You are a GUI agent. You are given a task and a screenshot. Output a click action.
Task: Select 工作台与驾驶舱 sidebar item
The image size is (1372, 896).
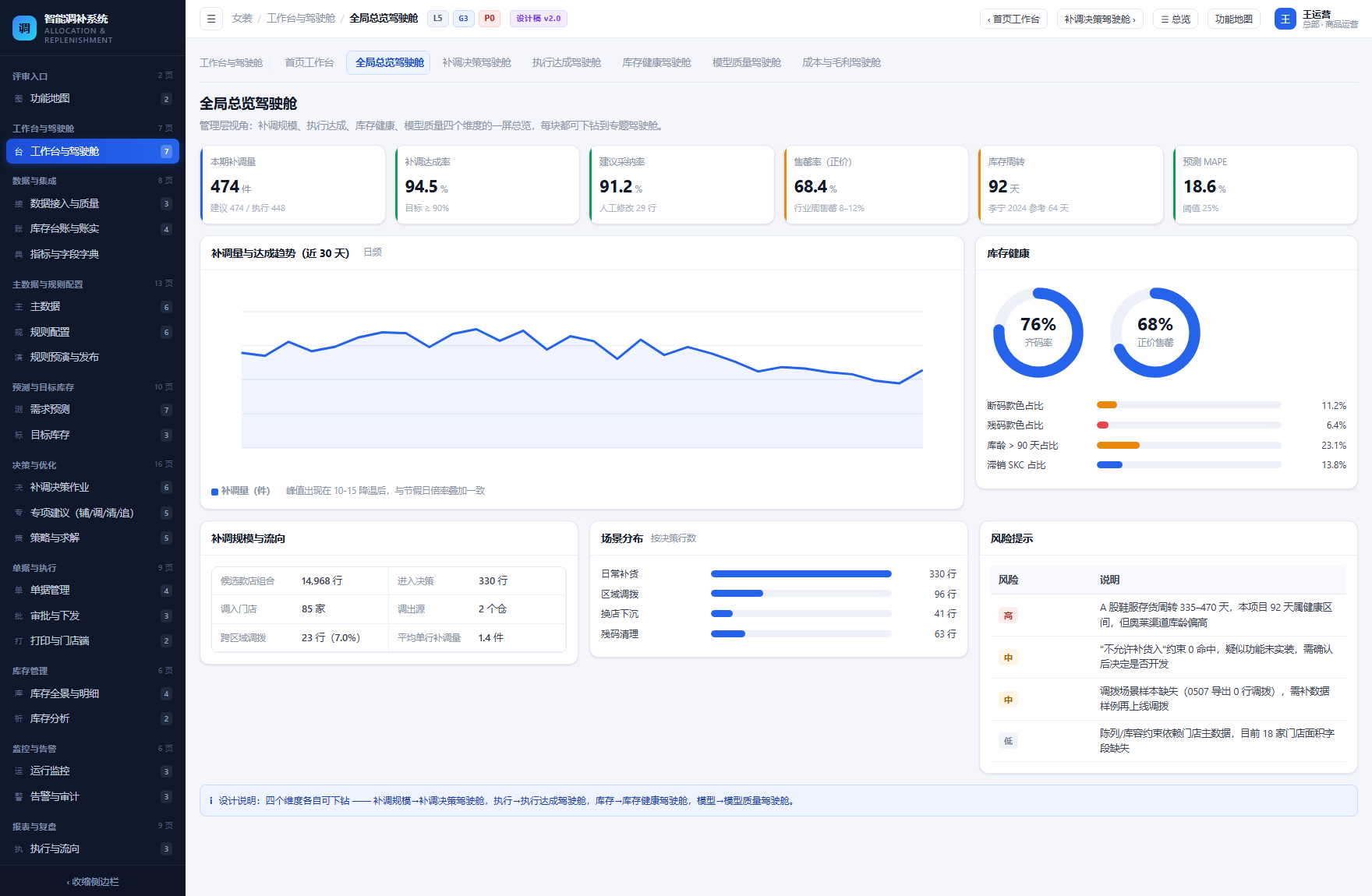(x=93, y=151)
